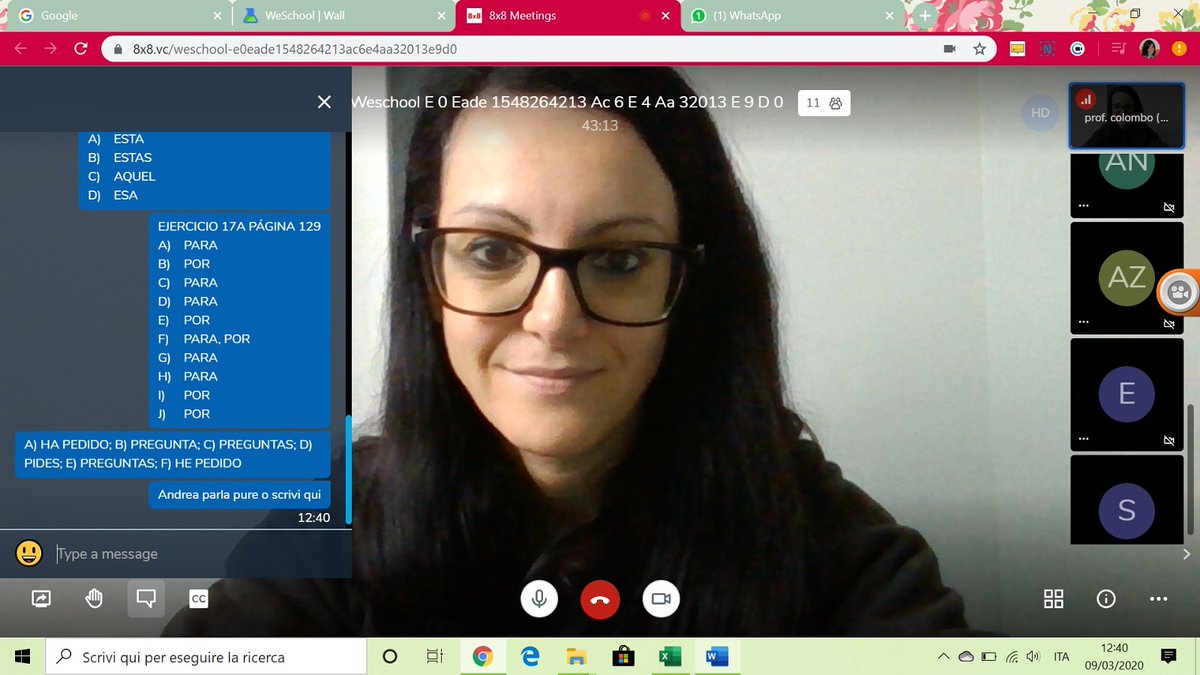Select prof. colombo video thumbnail
The image size is (1200, 675).
(1125, 115)
